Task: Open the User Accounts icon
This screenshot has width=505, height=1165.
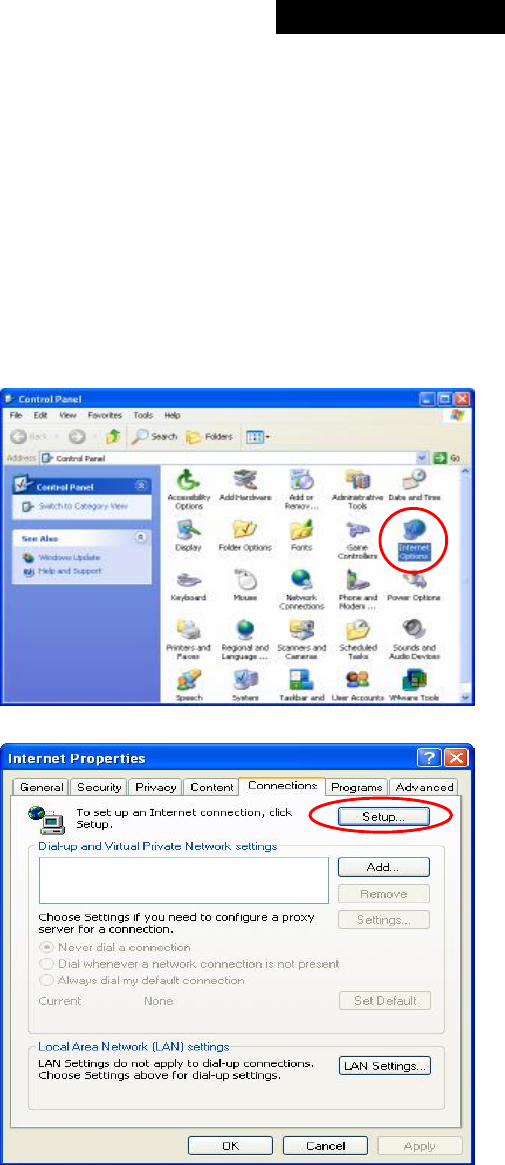Action: click(x=357, y=686)
